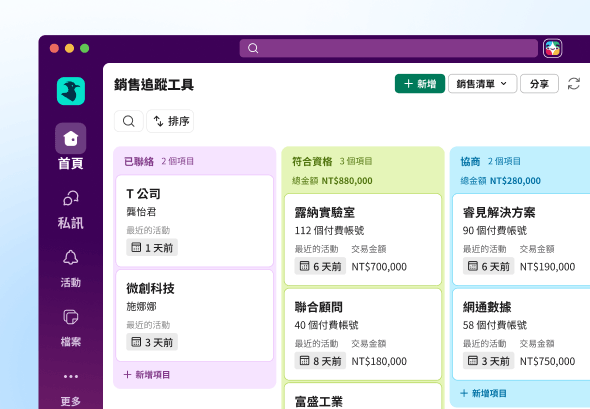Open 私訊 direct messages icon
Image resolution: width=590 pixels, height=409 pixels.
point(71,198)
